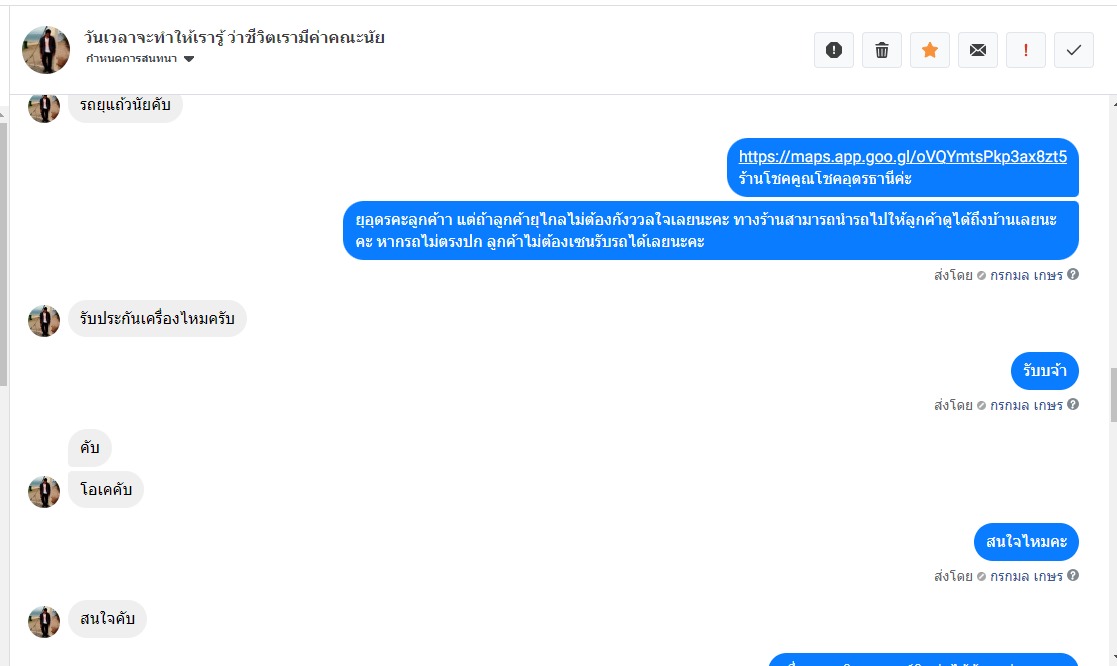The height and width of the screenshot is (666, 1117).
Task: Click the โอเคคับ message bubble
Action: (106, 489)
